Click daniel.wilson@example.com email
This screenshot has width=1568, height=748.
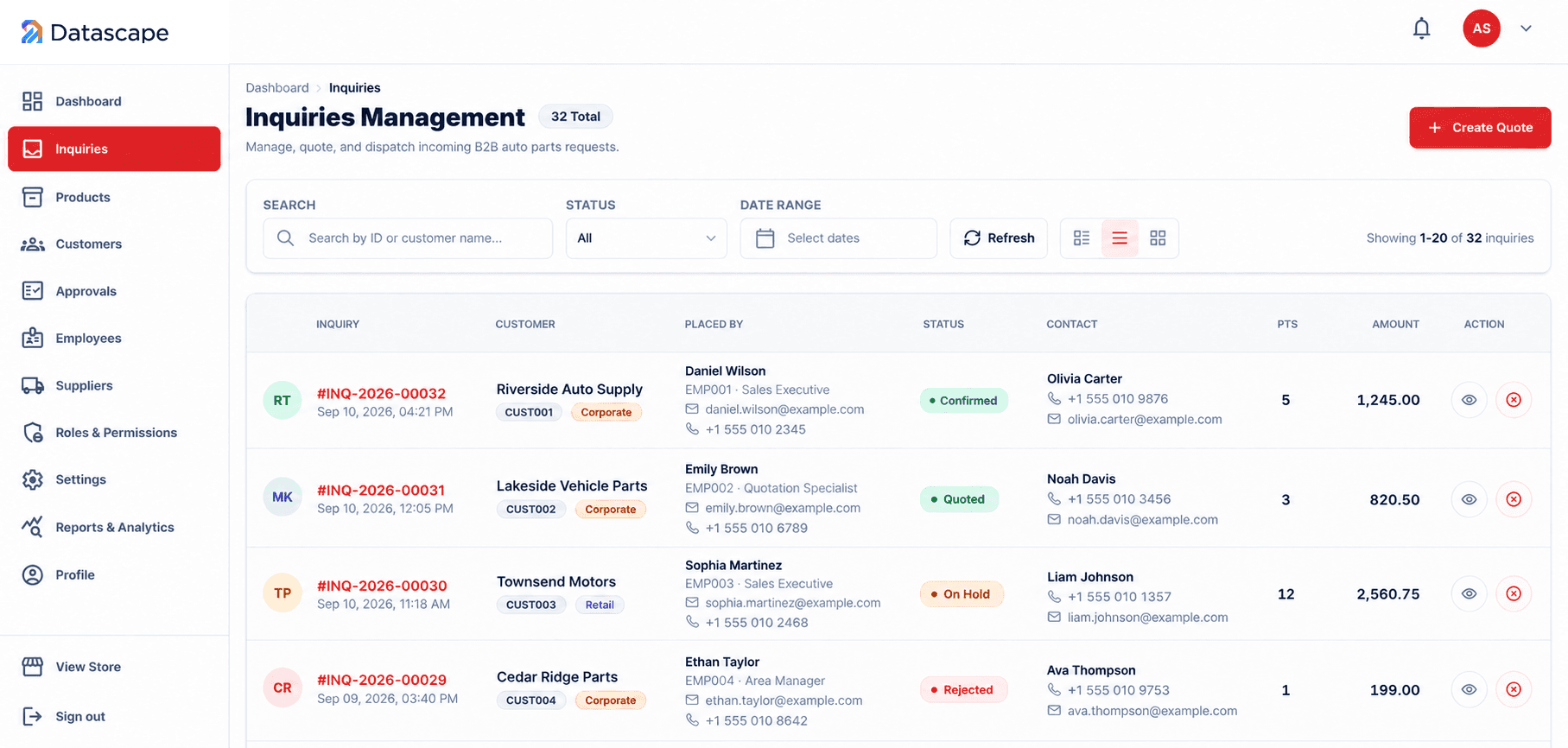784,409
